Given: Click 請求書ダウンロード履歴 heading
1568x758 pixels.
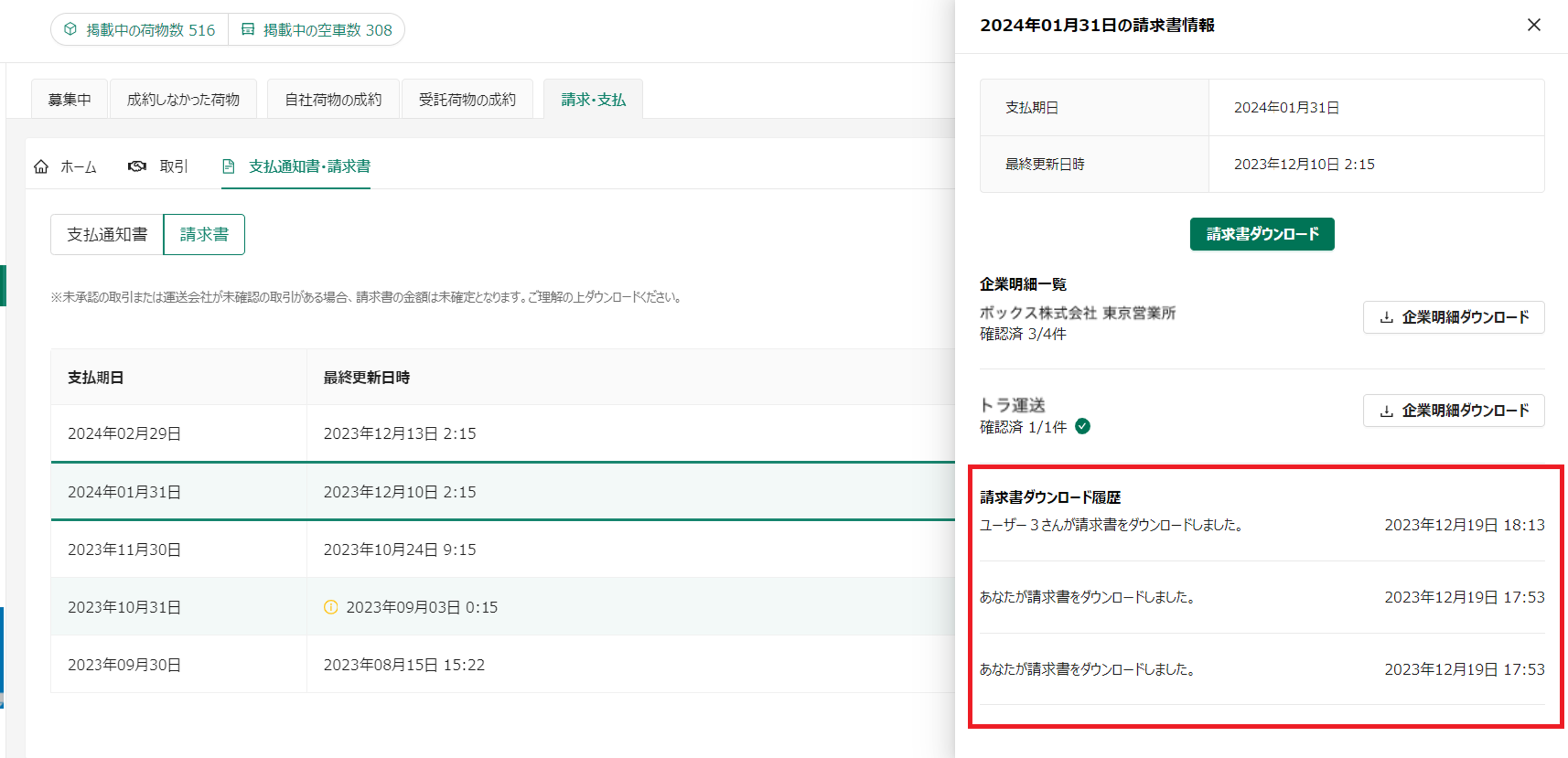Looking at the screenshot, I should (1050, 497).
